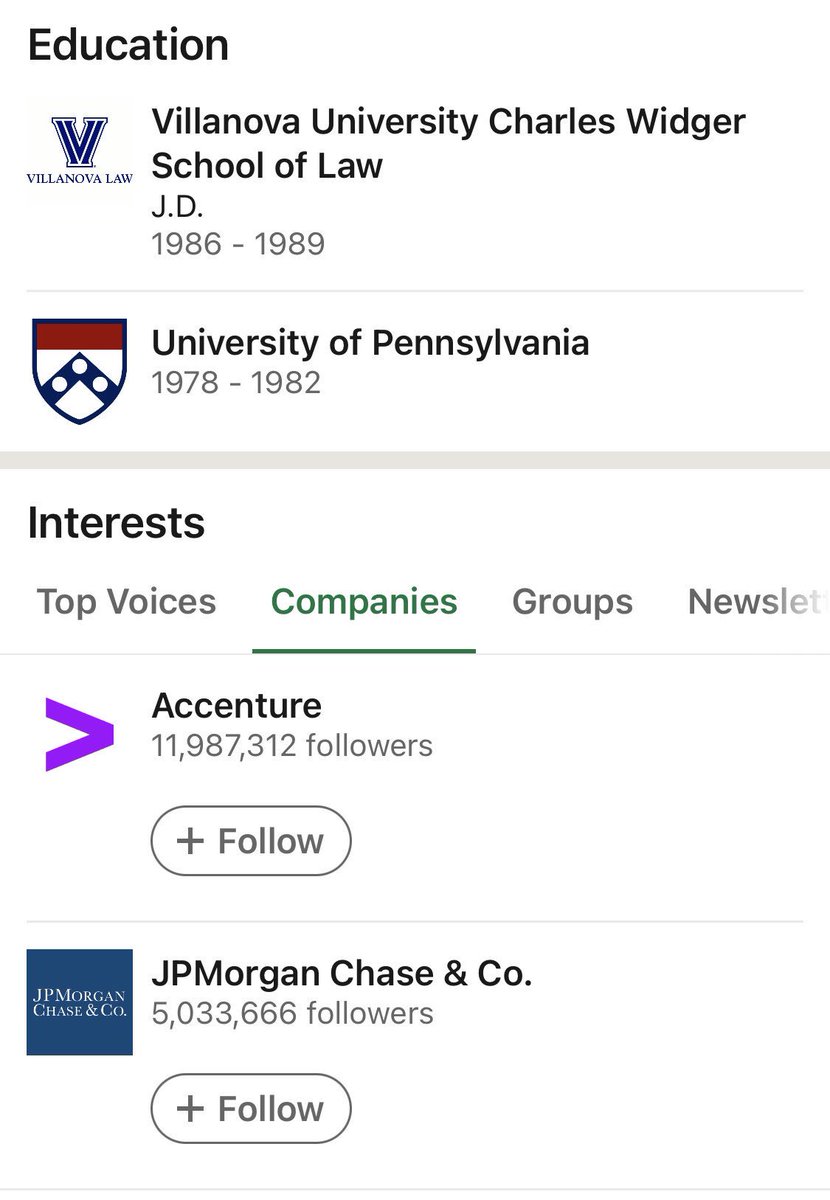Tap the J.D. degree line
Screen dimensions: 830x1200
coord(179,206)
